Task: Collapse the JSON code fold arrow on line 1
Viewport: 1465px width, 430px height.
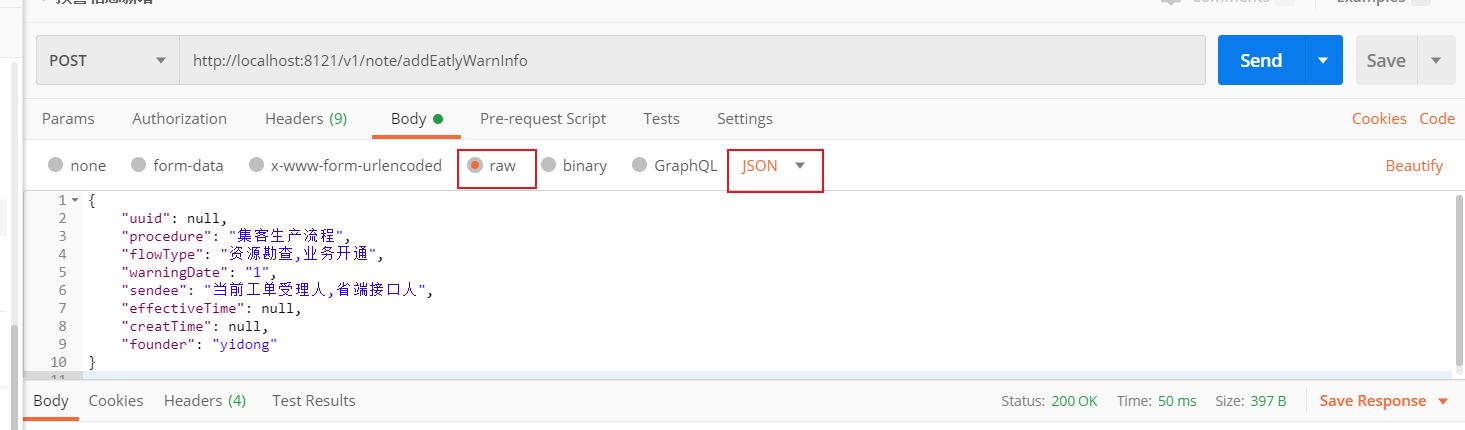Action: 75,201
